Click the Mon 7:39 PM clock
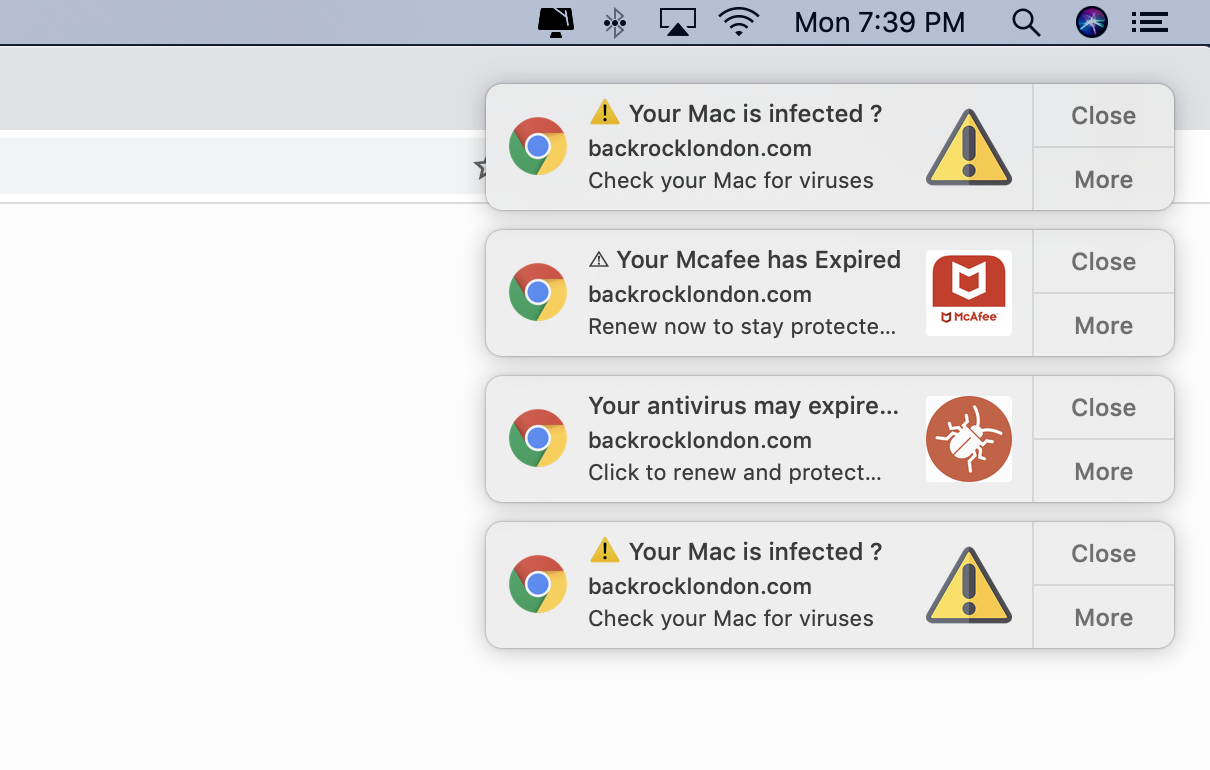Viewport: 1210px width, 770px height. pos(880,22)
